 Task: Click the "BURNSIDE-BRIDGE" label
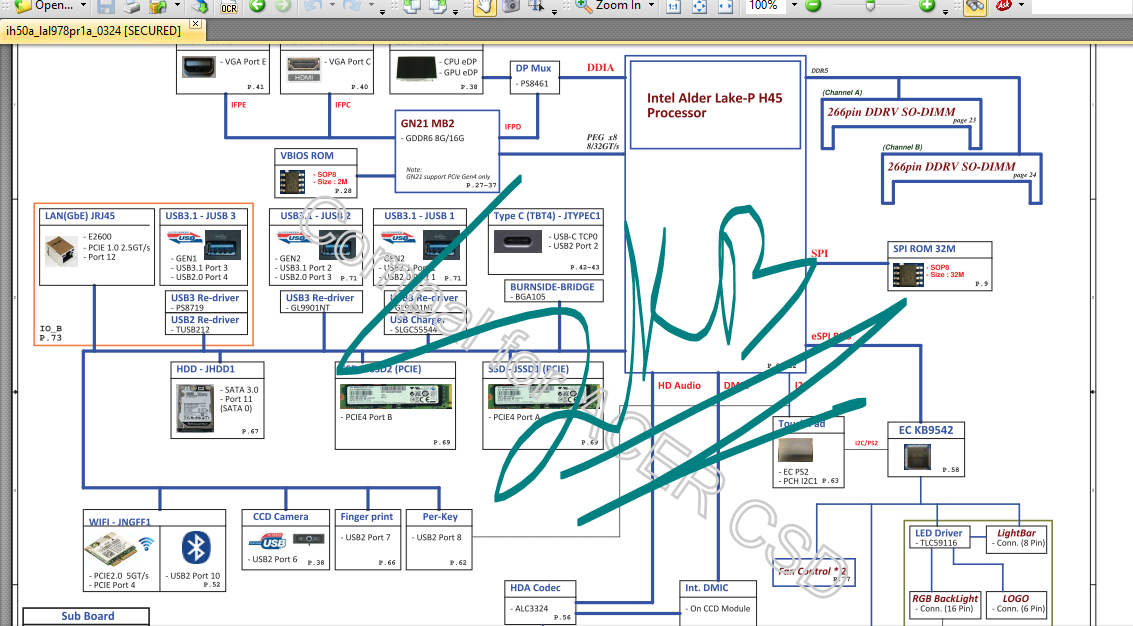[x=552, y=287]
